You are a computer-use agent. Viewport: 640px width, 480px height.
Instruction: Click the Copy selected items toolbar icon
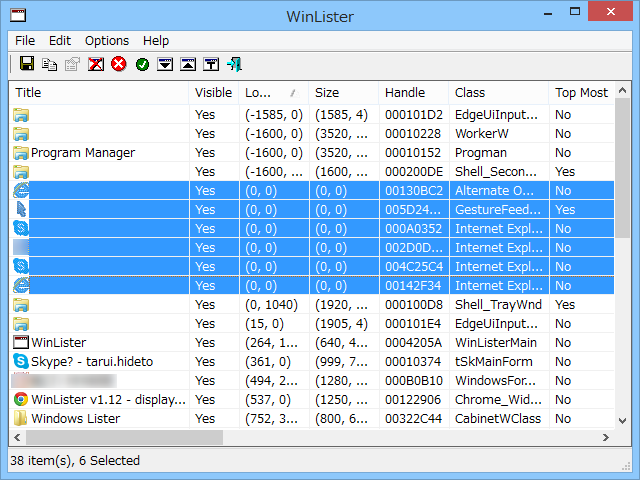49,64
